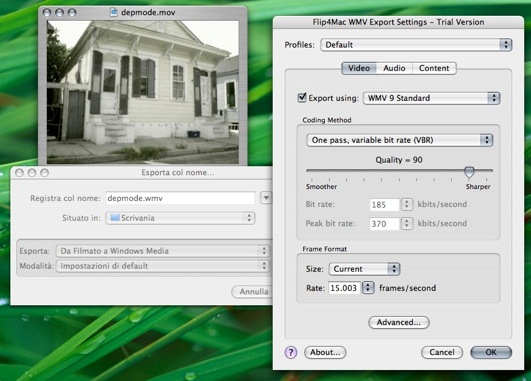
Task: Click the Peak bit rate stepper arrows
Action: (x=407, y=224)
